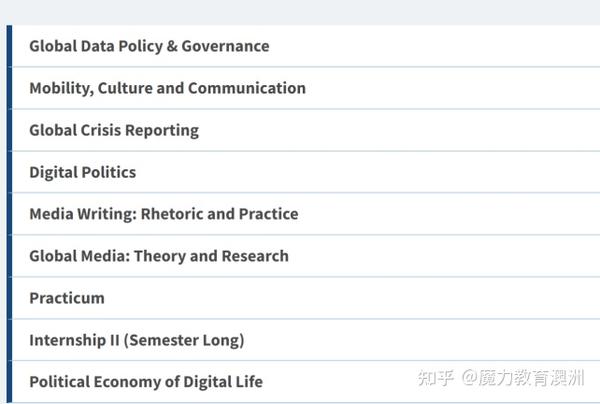600x404 pixels.
Task: Click the blue bar beside Internship II
Action: tap(10, 340)
